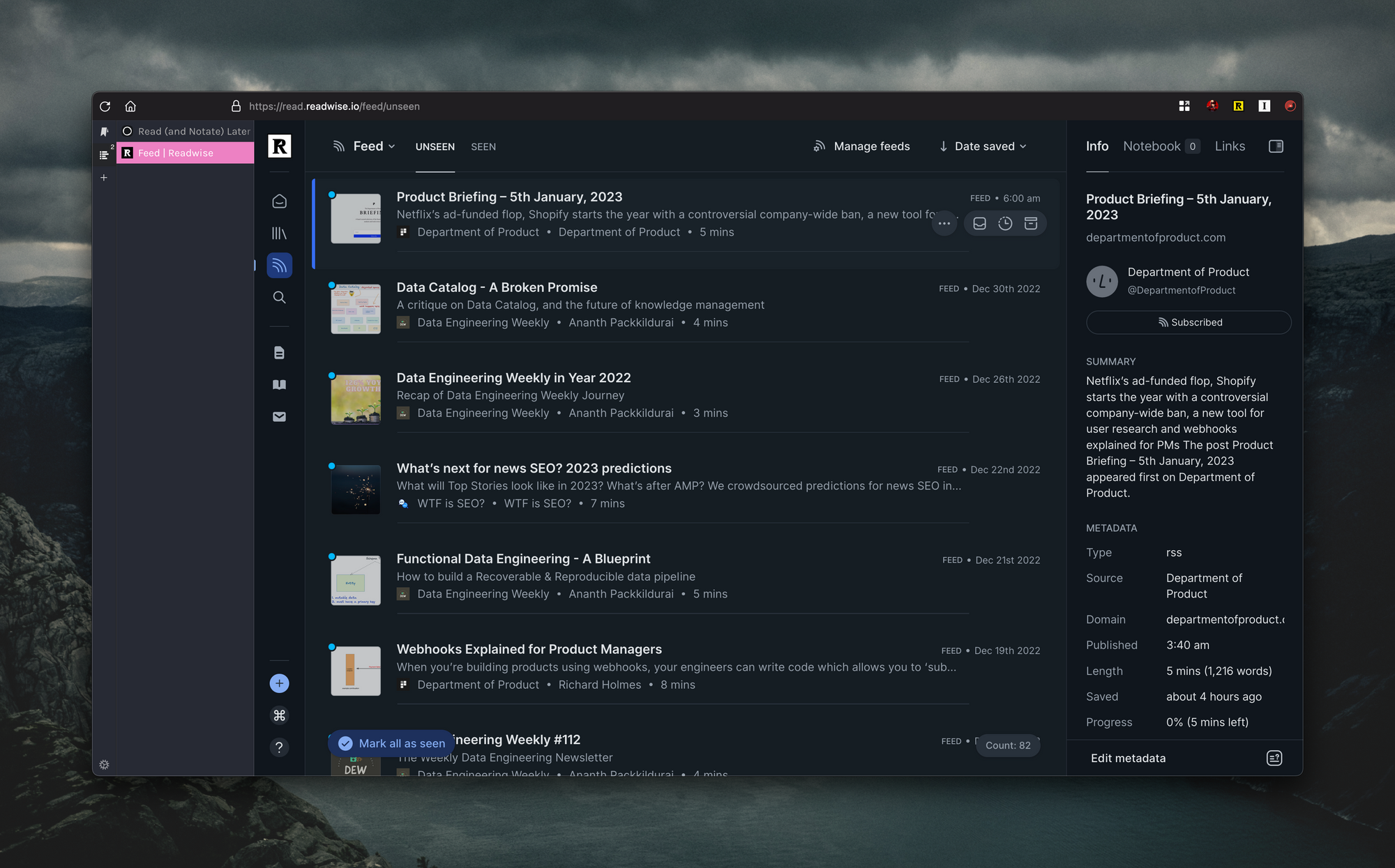Image resolution: width=1395 pixels, height=868 pixels.
Task: Open the departmentofproduct.com link
Action: pyautogui.click(x=1155, y=237)
